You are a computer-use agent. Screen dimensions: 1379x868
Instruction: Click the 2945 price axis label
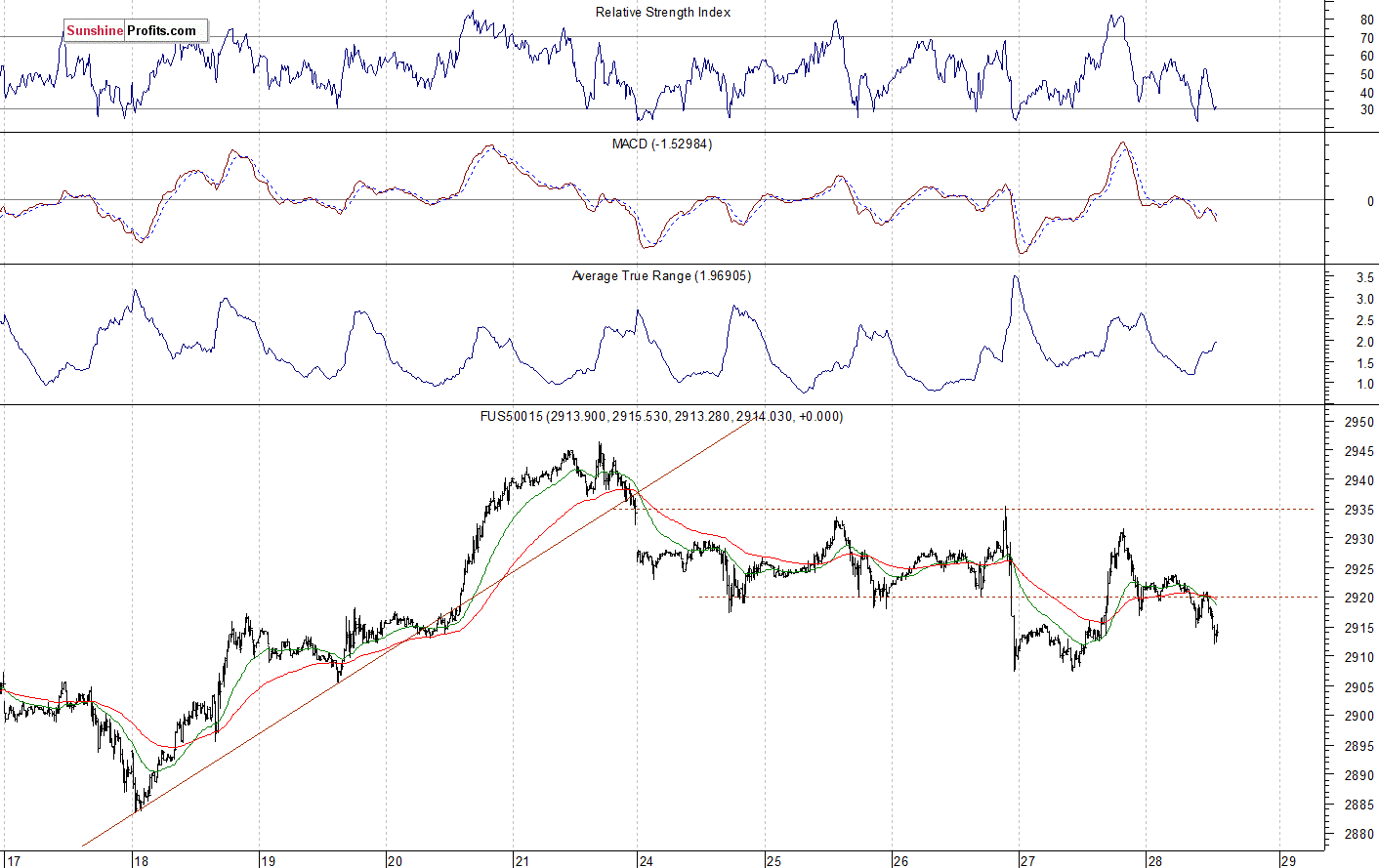coord(1359,451)
